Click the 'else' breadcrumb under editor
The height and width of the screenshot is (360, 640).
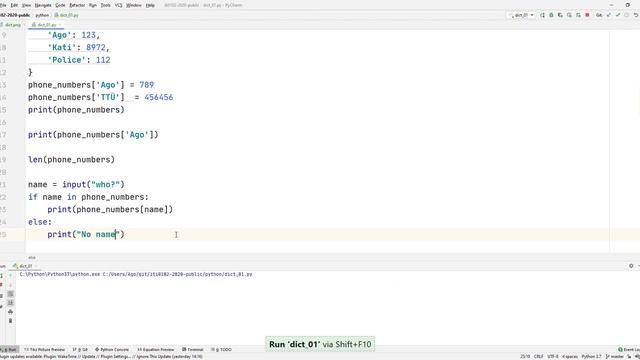pos(32,258)
